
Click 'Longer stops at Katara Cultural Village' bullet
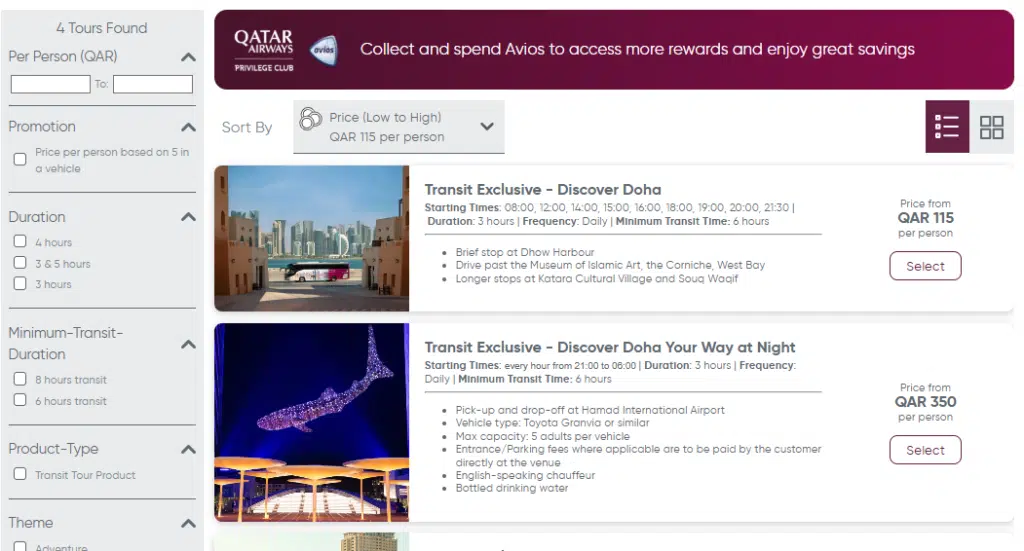tap(597, 278)
